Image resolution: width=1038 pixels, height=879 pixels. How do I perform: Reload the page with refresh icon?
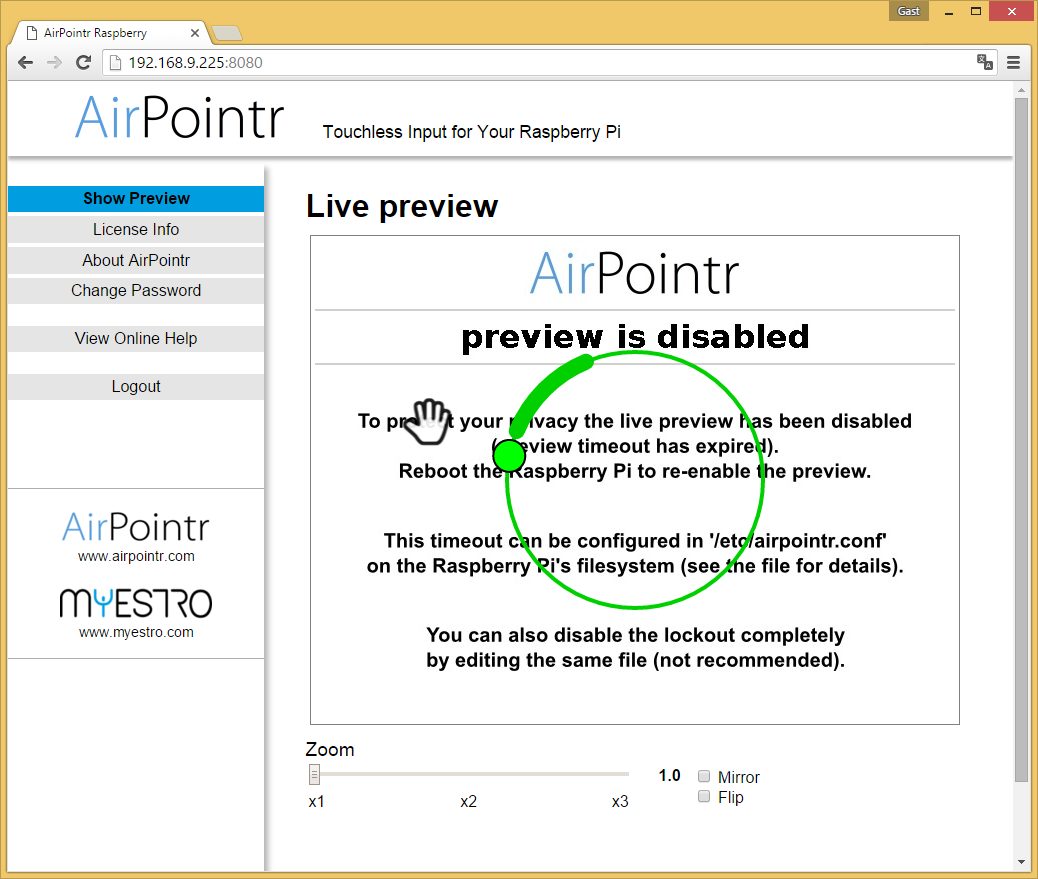coord(84,62)
